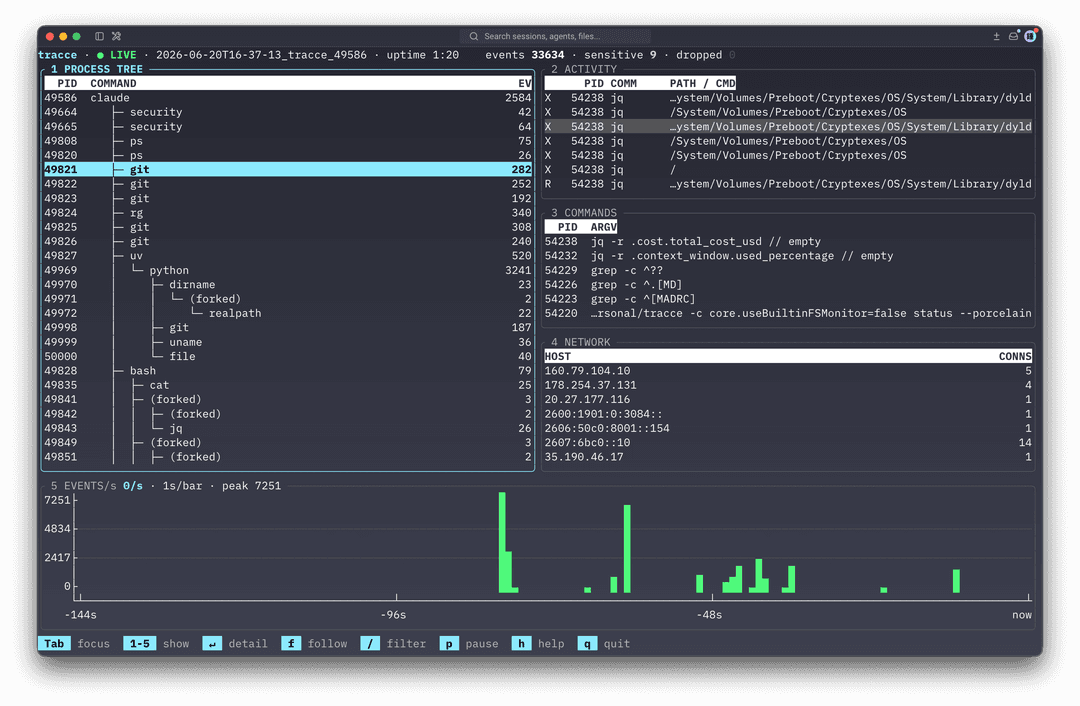Activate the 4 NETWORK panel title
This screenshot has width=1080, height=706.
pyautogui.click(x=580, y=342)
